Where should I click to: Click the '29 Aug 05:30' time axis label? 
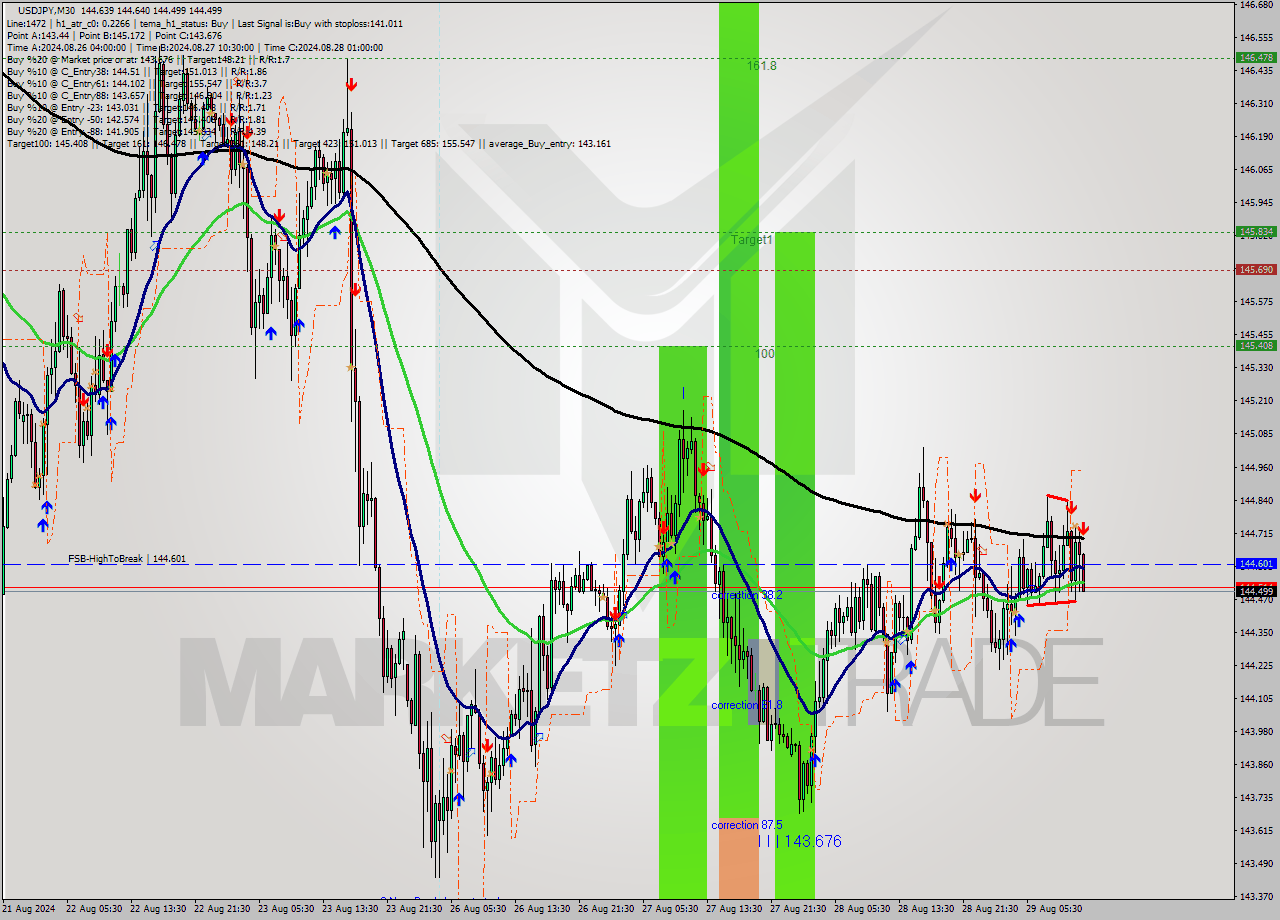coord(1054,909)
